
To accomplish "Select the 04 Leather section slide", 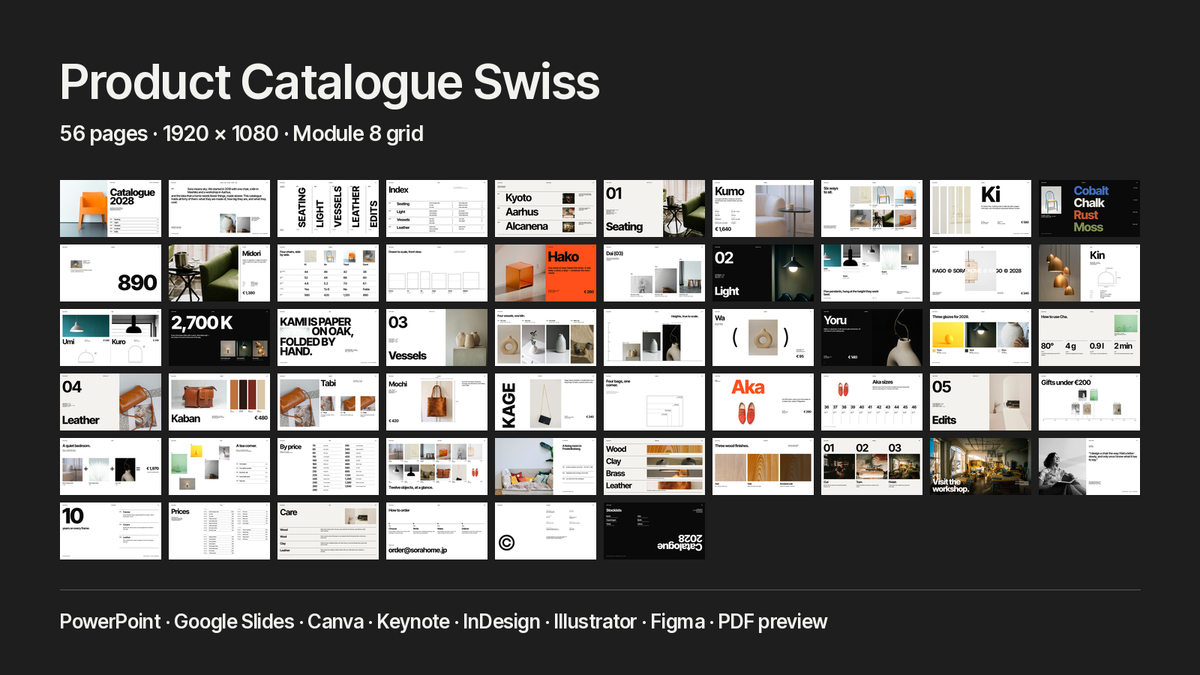I will coord(110,402).
